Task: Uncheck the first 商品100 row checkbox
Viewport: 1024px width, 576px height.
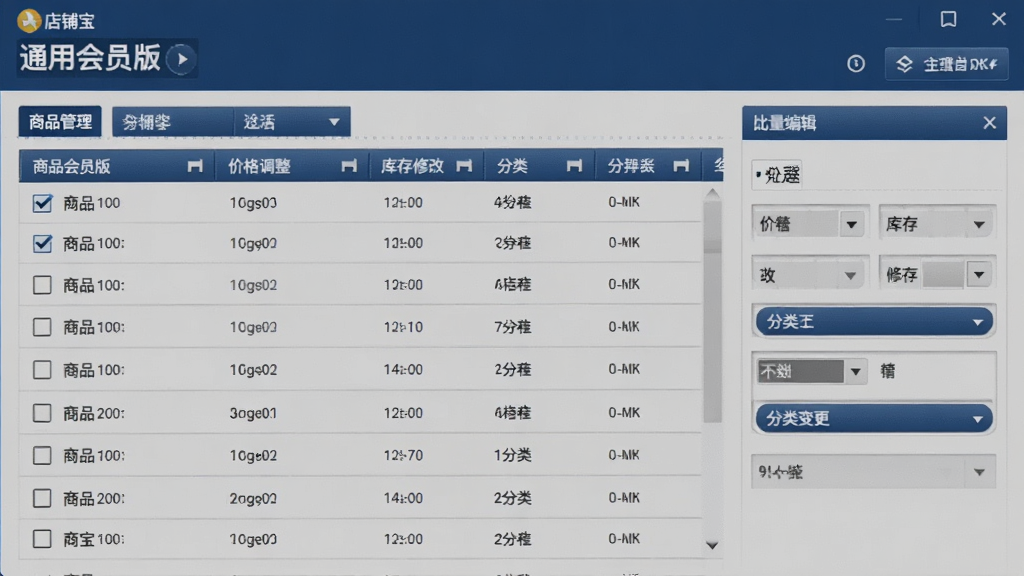Action: tap(42, 203)
